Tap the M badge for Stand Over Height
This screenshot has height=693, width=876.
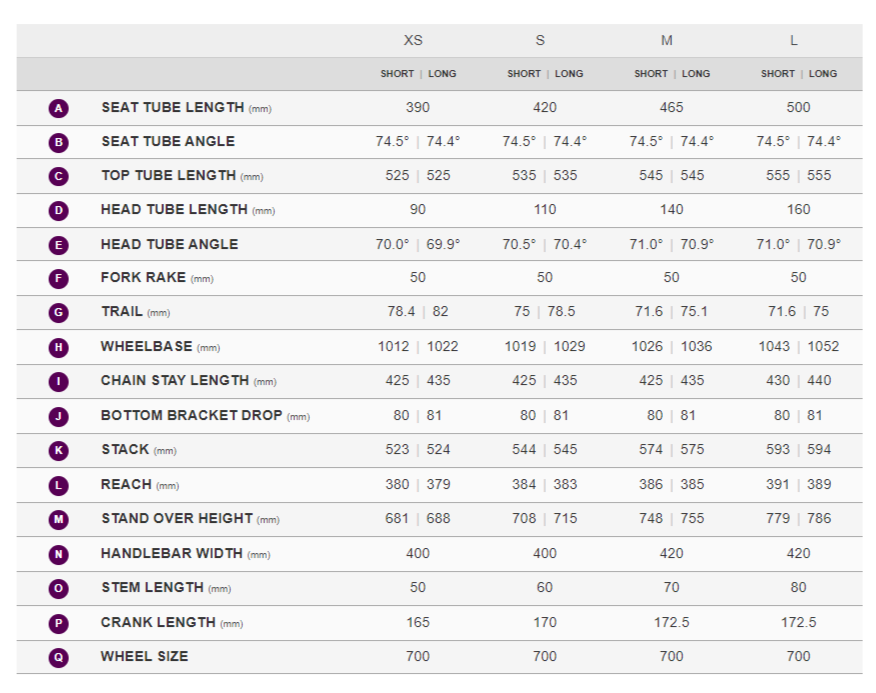tap(59, 519)
